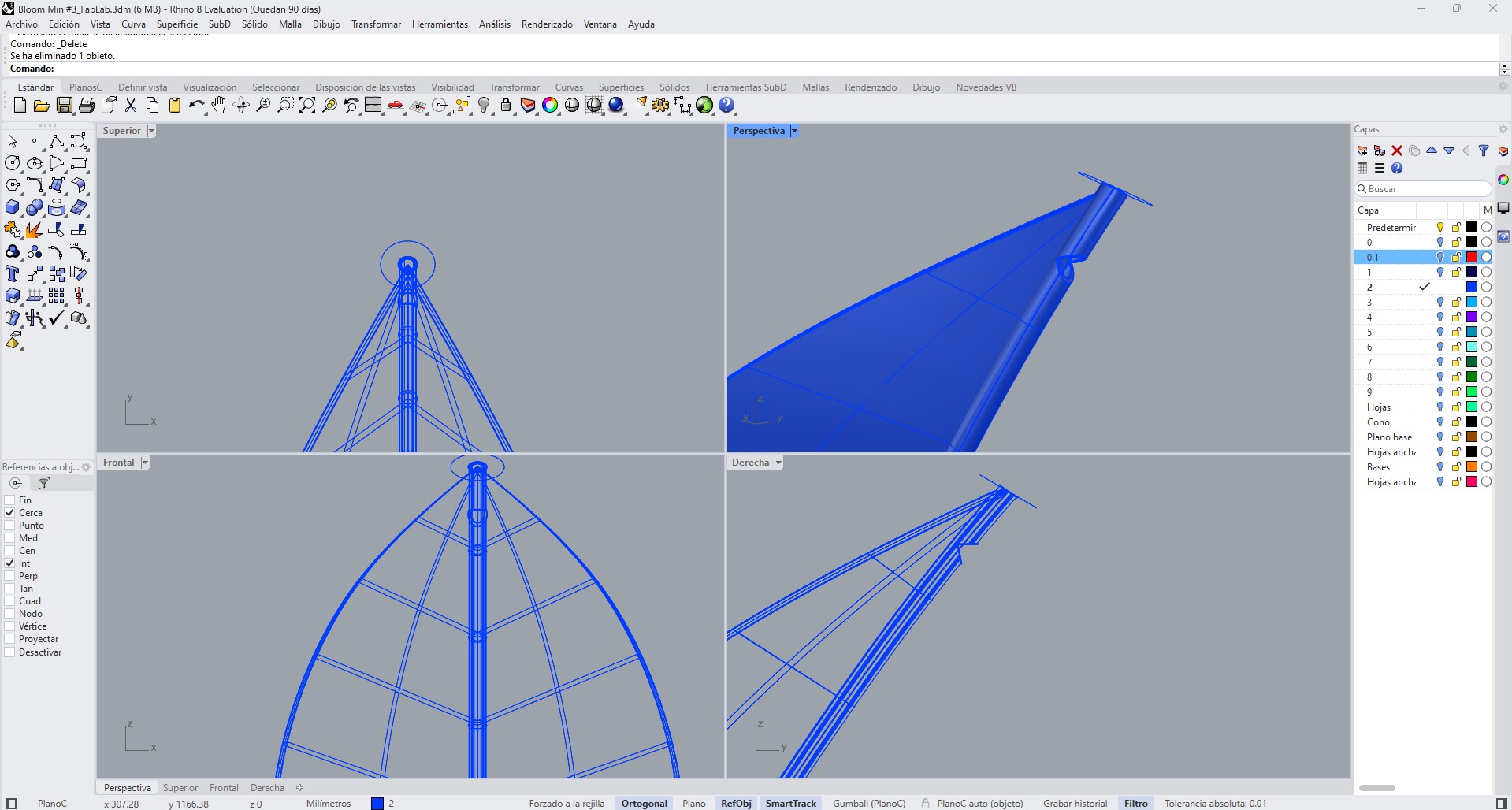
Task: Click the Zoom Extents icon
Action: pos(307,105)
